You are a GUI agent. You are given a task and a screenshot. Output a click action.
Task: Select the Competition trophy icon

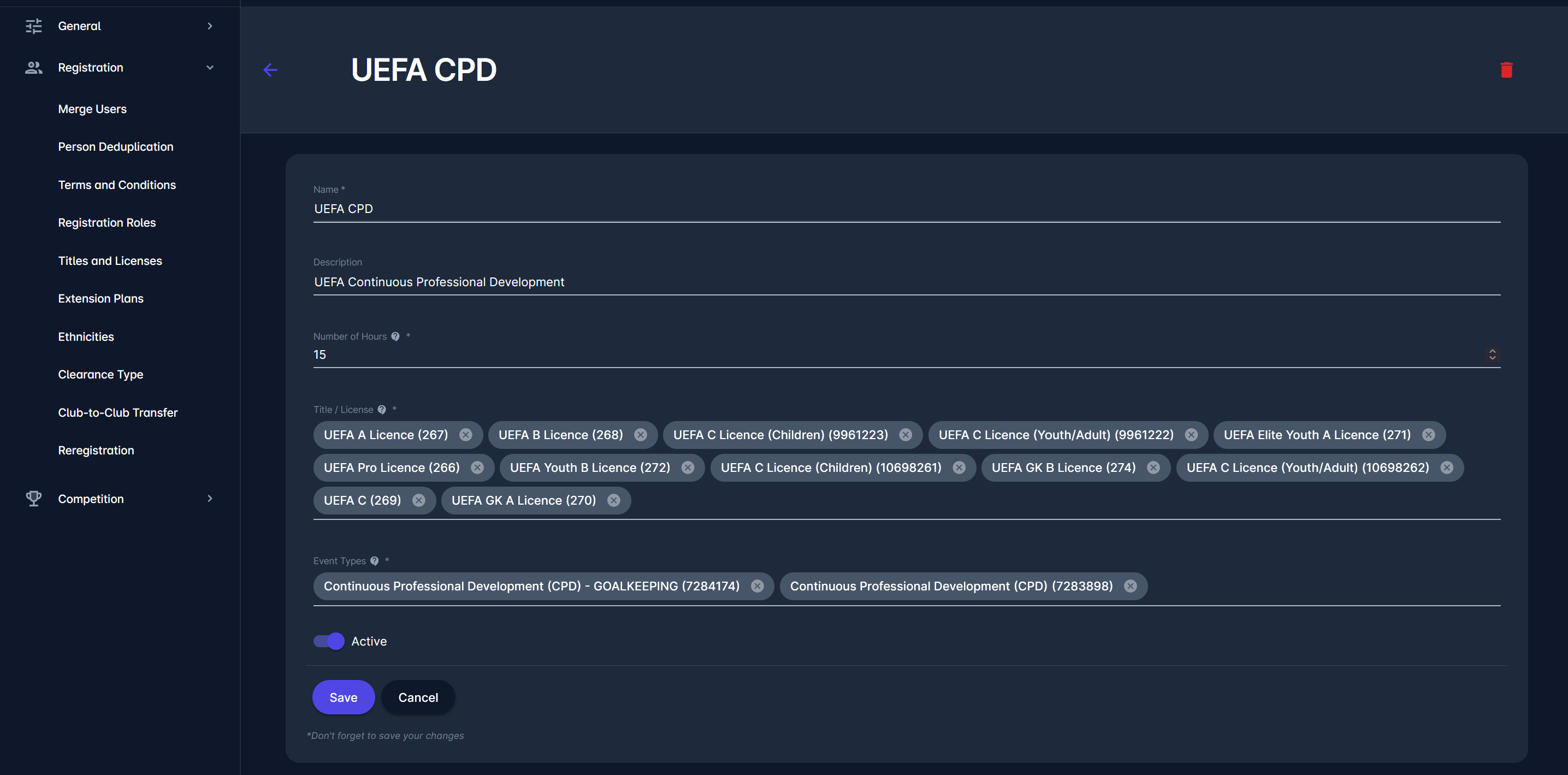point(33,498)
